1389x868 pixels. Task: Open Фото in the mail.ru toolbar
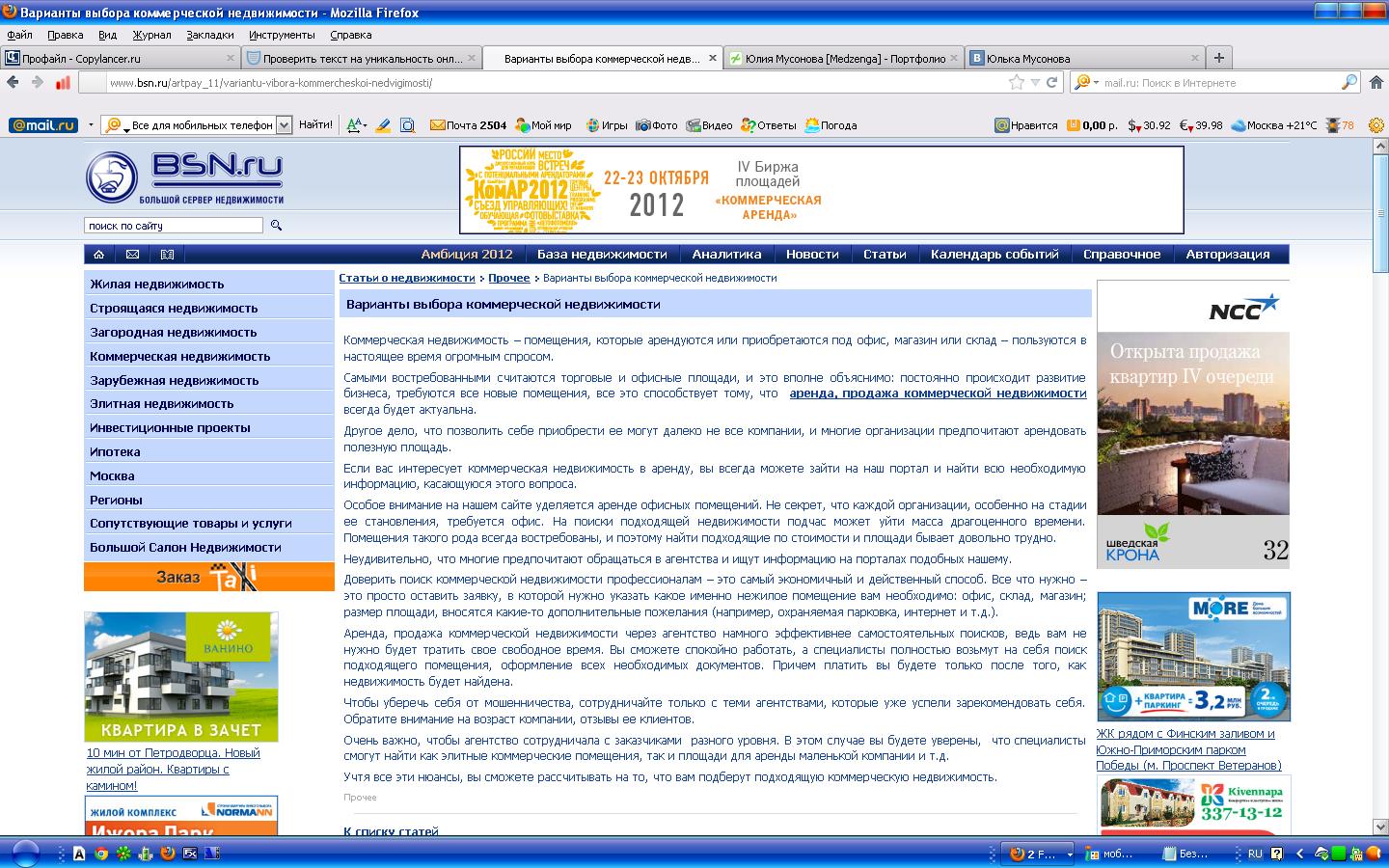click(x=657, y=125)
